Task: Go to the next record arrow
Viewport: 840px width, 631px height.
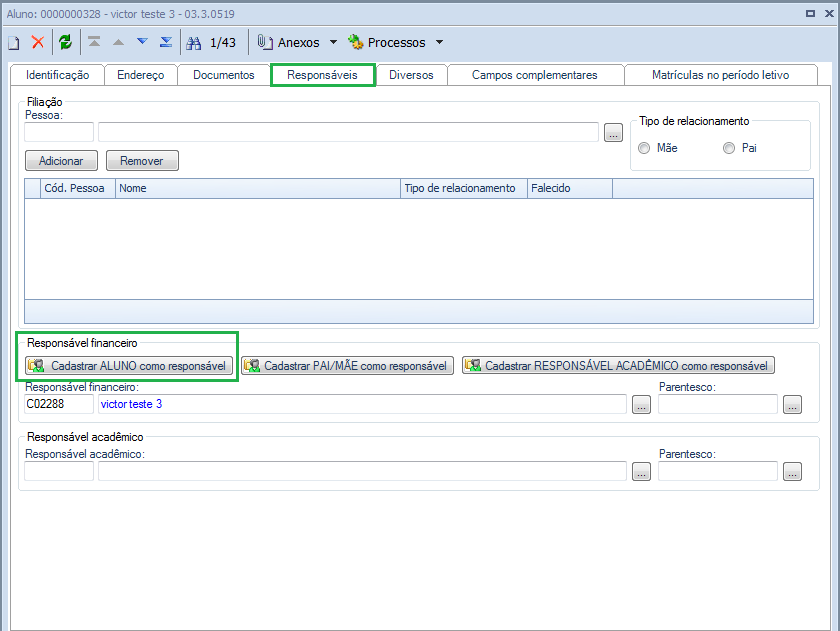Action: (142, 42)
